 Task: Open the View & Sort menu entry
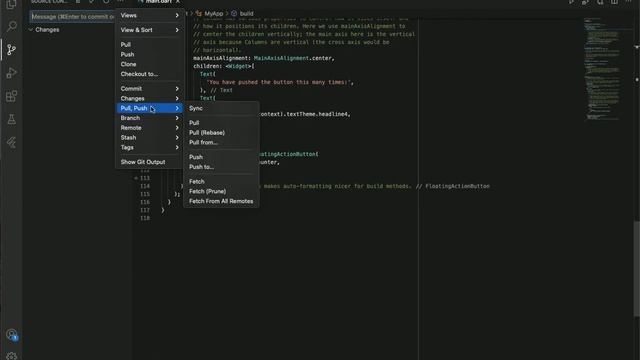pos(149,30)
